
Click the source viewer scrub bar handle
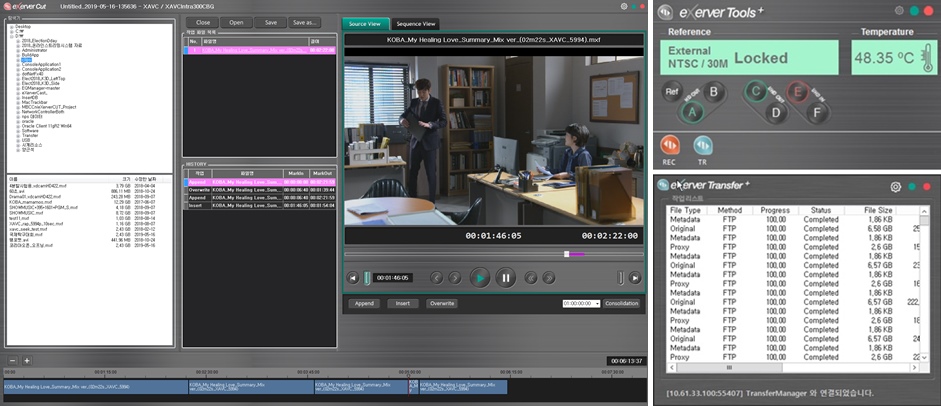click(x=567, y=254)
